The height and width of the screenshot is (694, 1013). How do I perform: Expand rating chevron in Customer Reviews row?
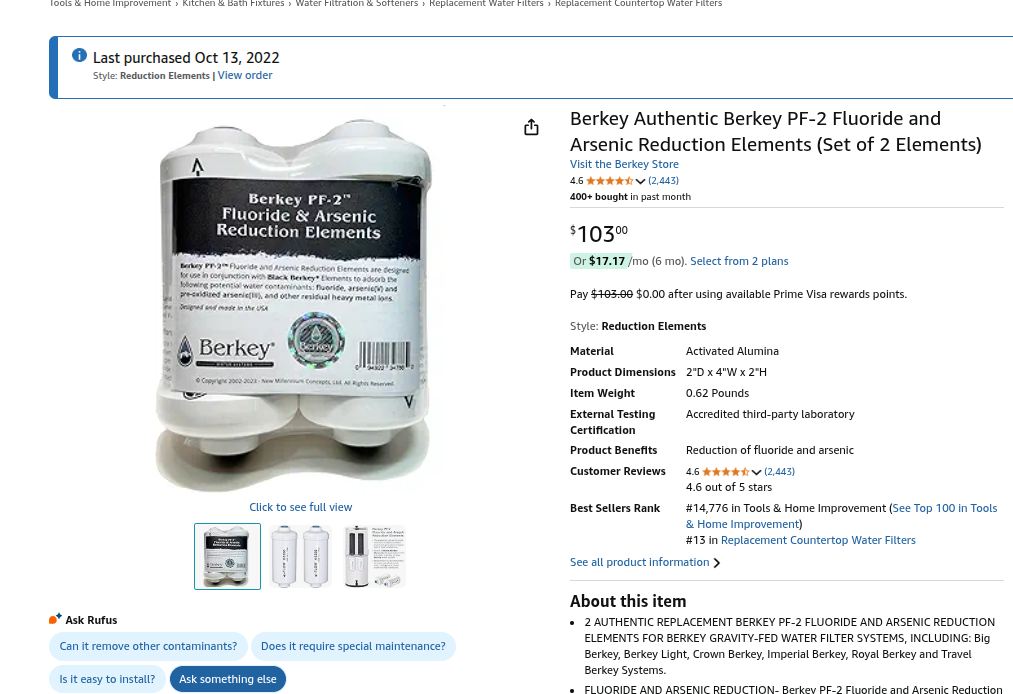[757, 472]
